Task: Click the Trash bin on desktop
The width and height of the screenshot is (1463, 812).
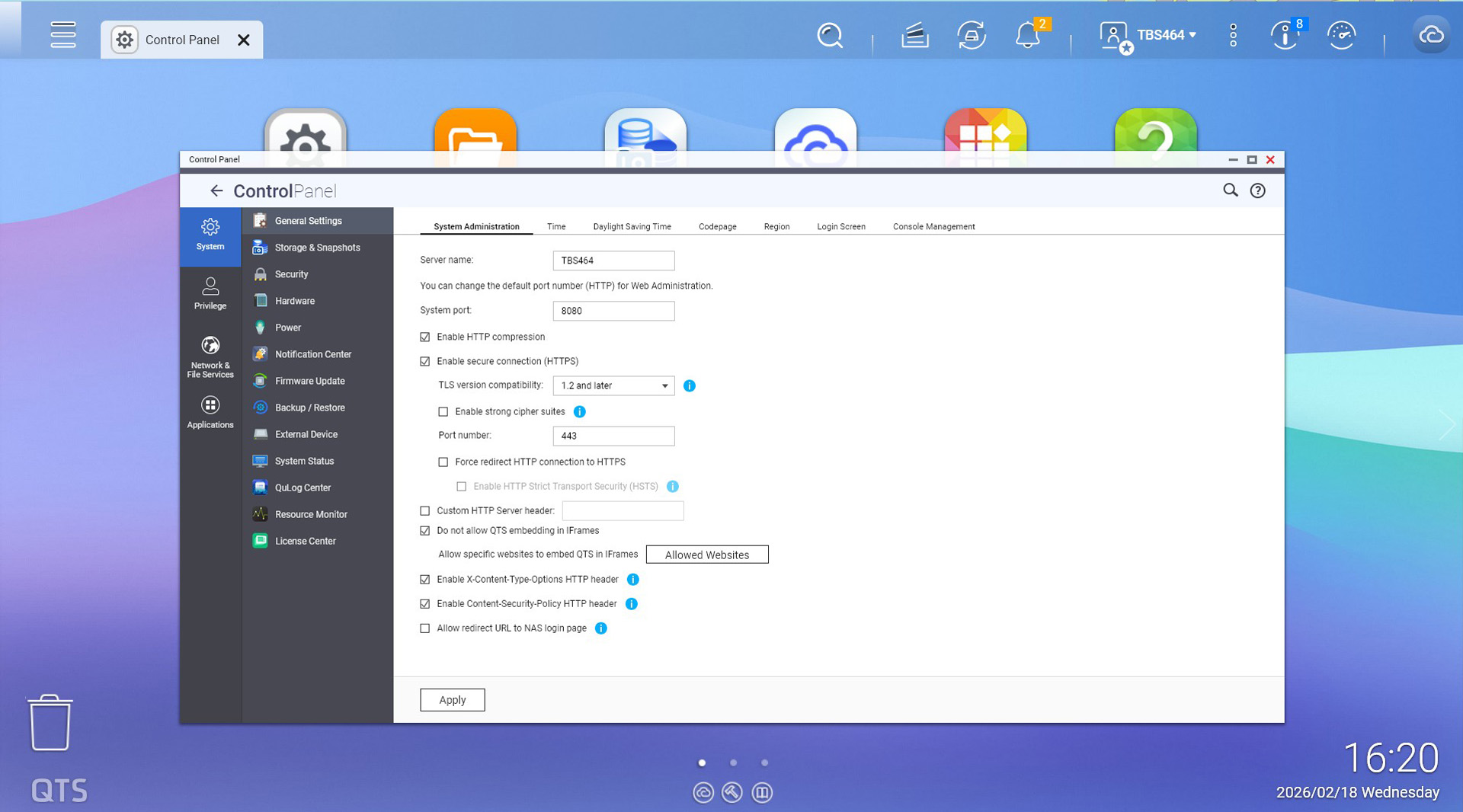Action: [50, 722]
